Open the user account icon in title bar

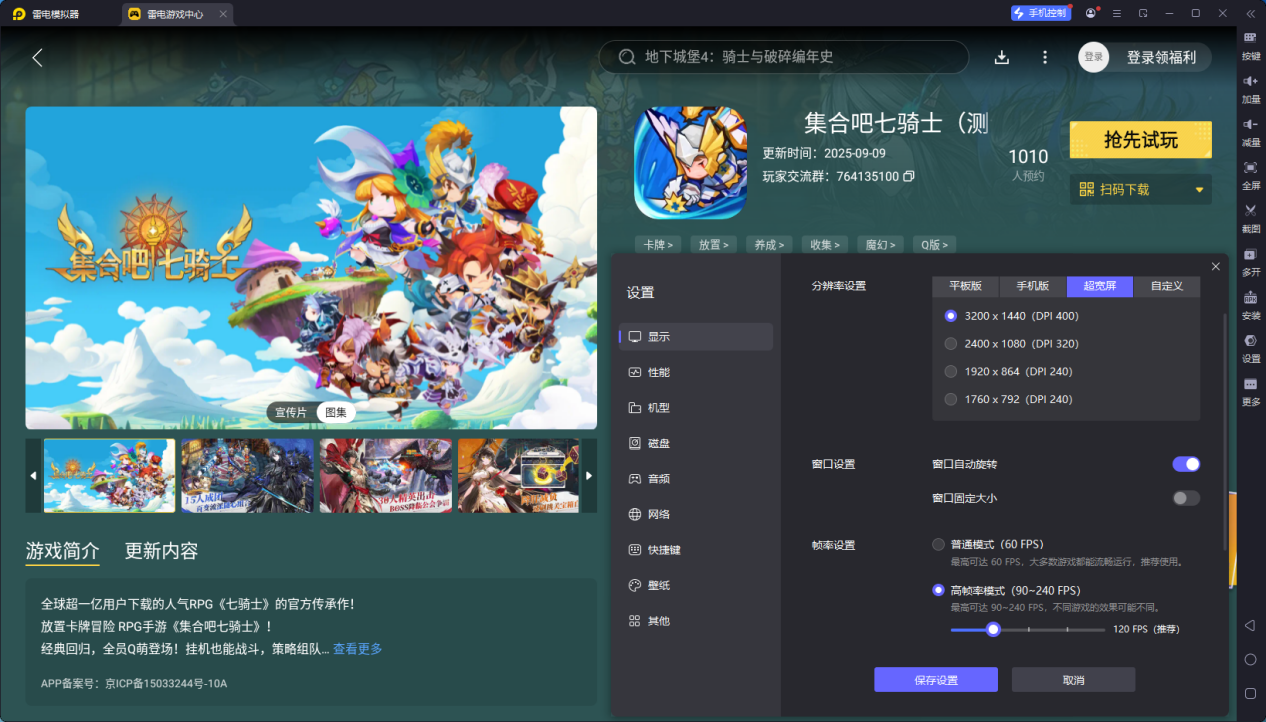[x=1091, y=13]
